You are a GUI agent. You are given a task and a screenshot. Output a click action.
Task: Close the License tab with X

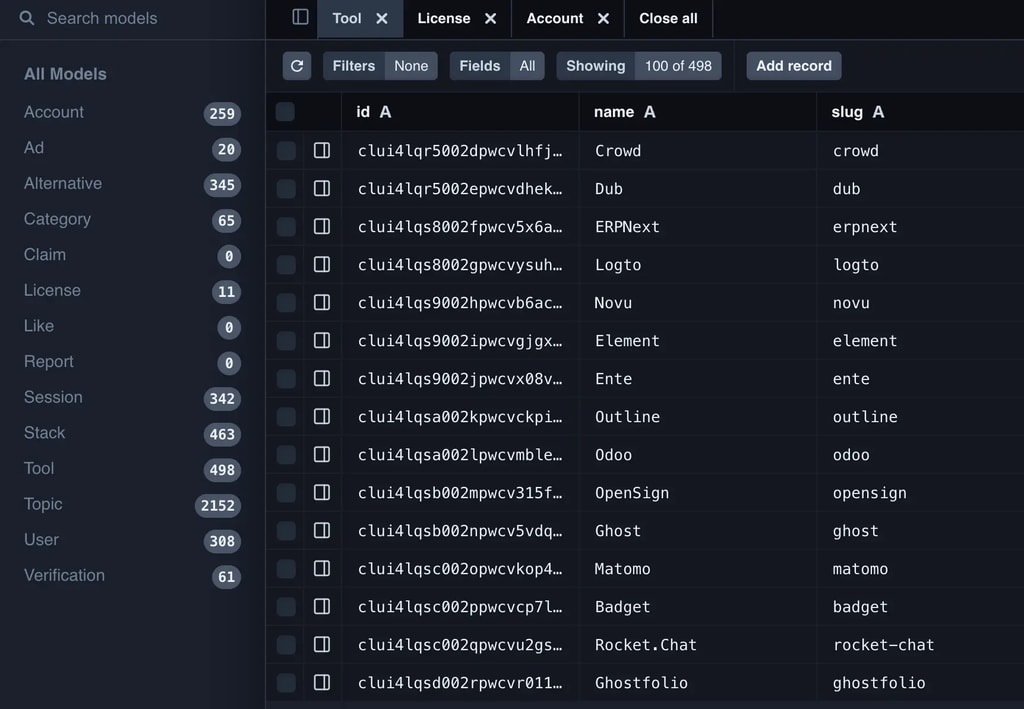pyautogui.click(x=490, y=18)
